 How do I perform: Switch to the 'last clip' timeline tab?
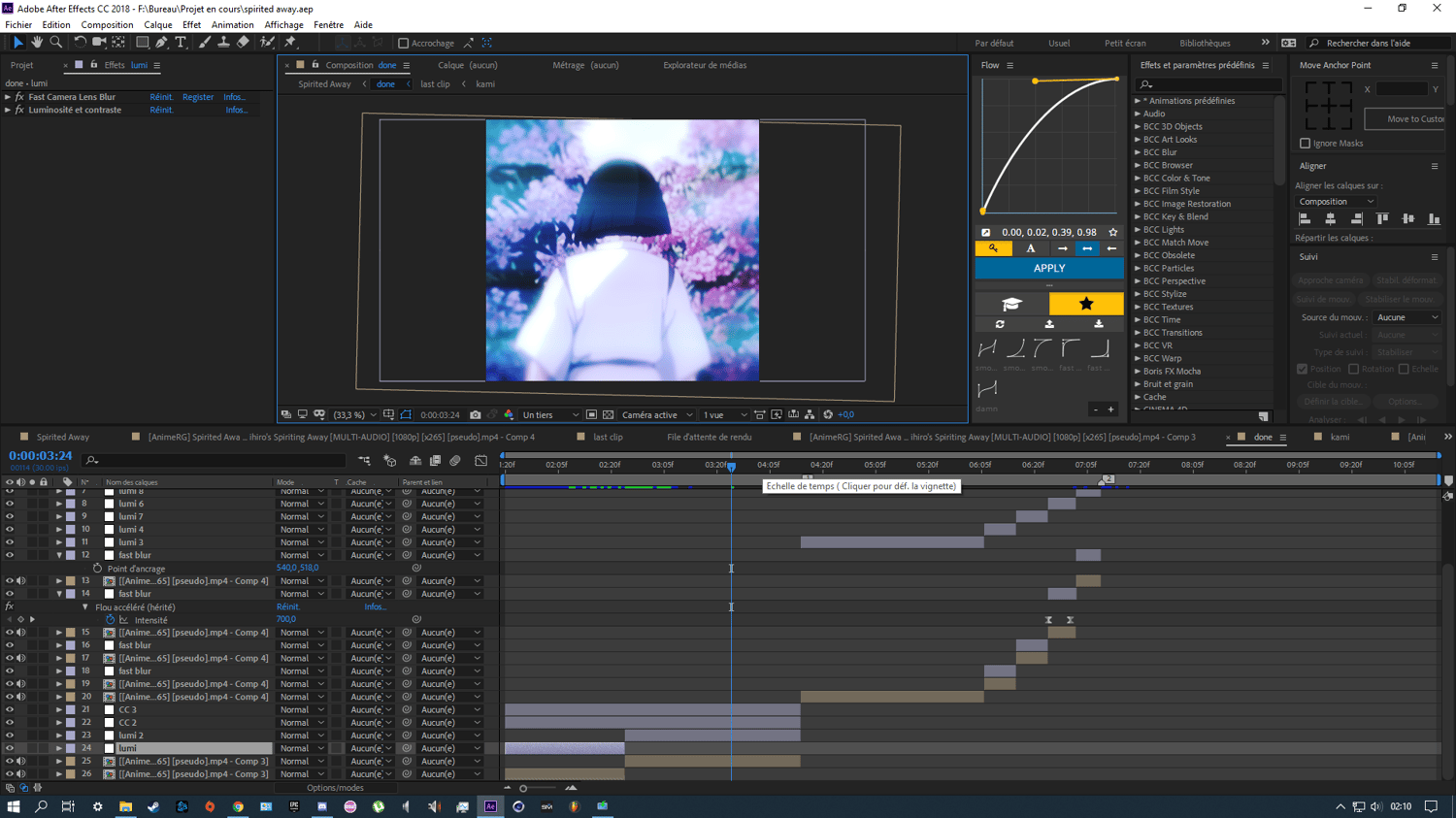coord(608,438)
